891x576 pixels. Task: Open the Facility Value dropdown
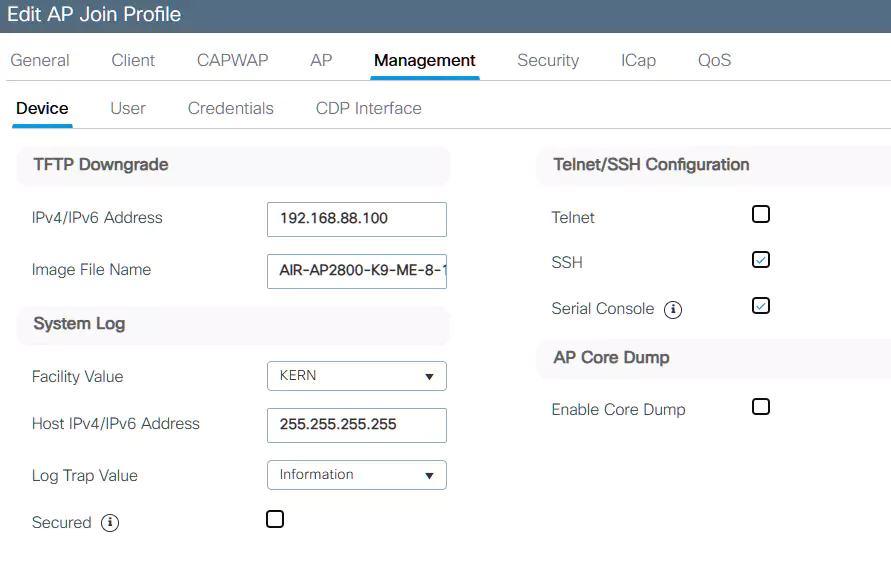356,376
